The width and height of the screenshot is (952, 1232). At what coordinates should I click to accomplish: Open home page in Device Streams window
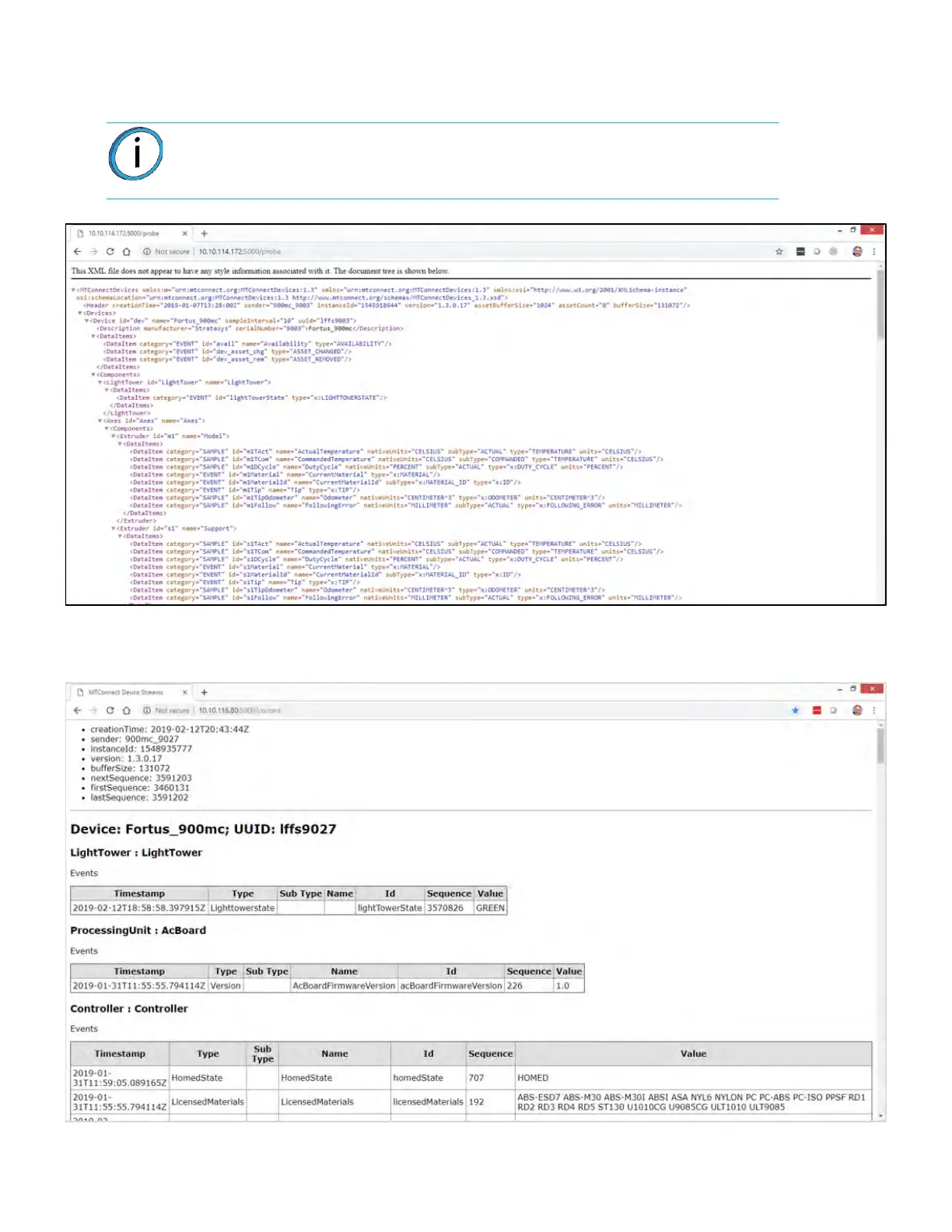point(126,711)
